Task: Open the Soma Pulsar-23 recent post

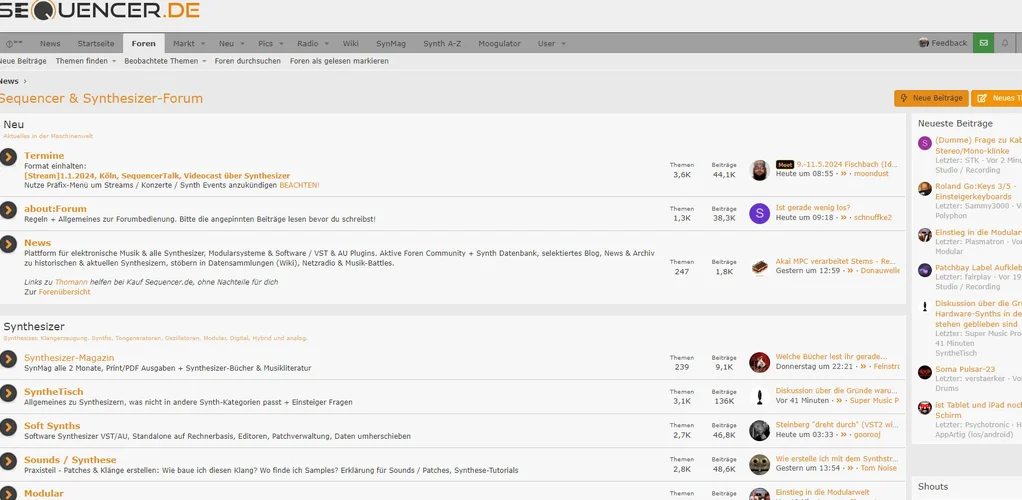Action: [x=965, y=370]
